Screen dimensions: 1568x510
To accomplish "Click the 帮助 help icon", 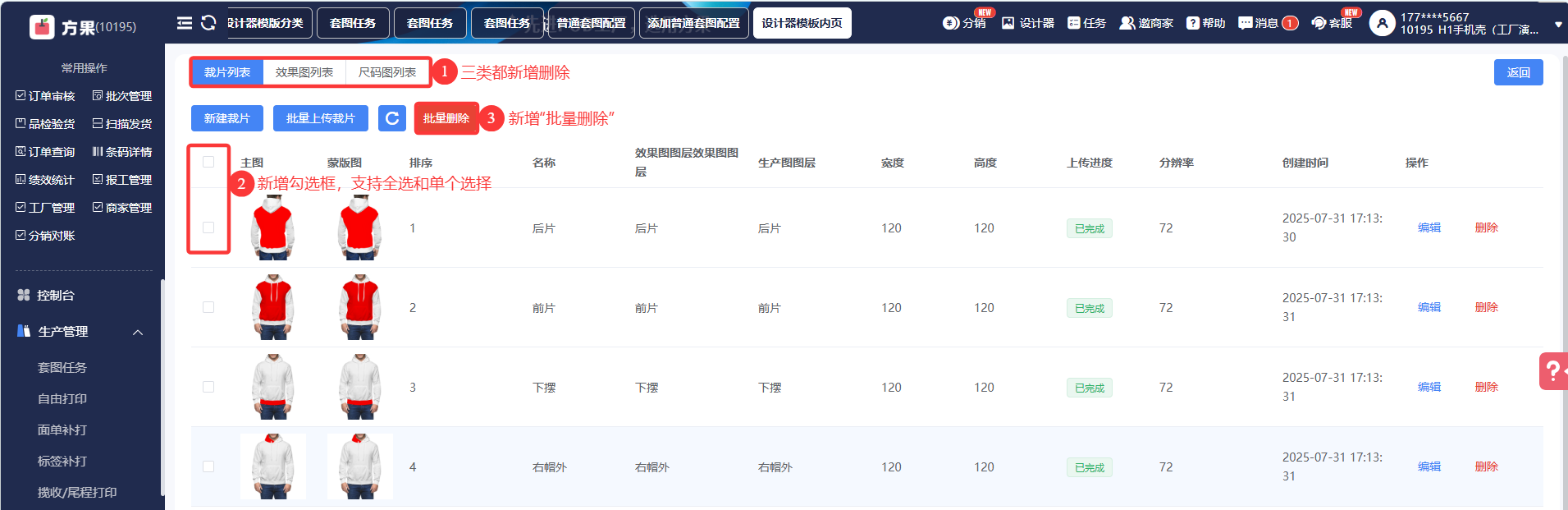I will [x=1193, y=23].
